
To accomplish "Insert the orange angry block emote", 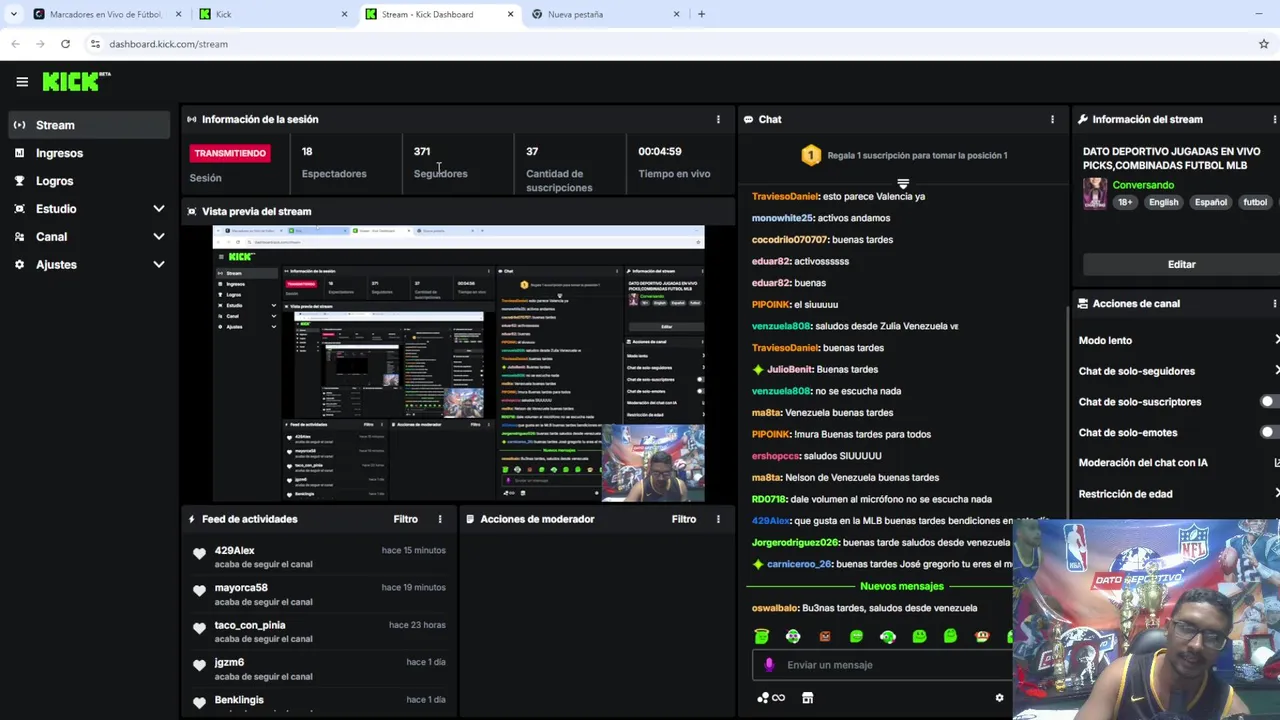I will 824,636.
